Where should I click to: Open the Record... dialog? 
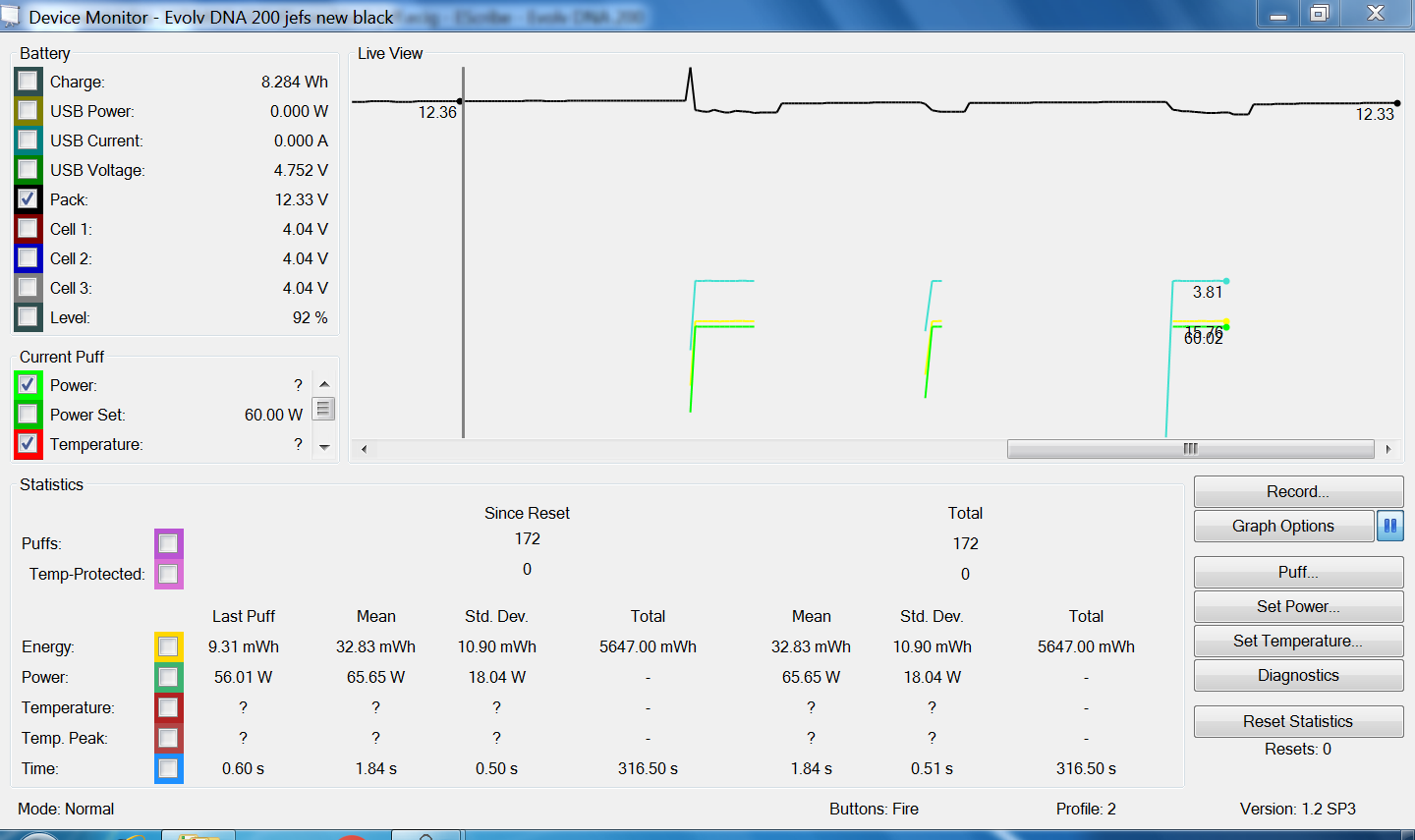pos(1297,492)
